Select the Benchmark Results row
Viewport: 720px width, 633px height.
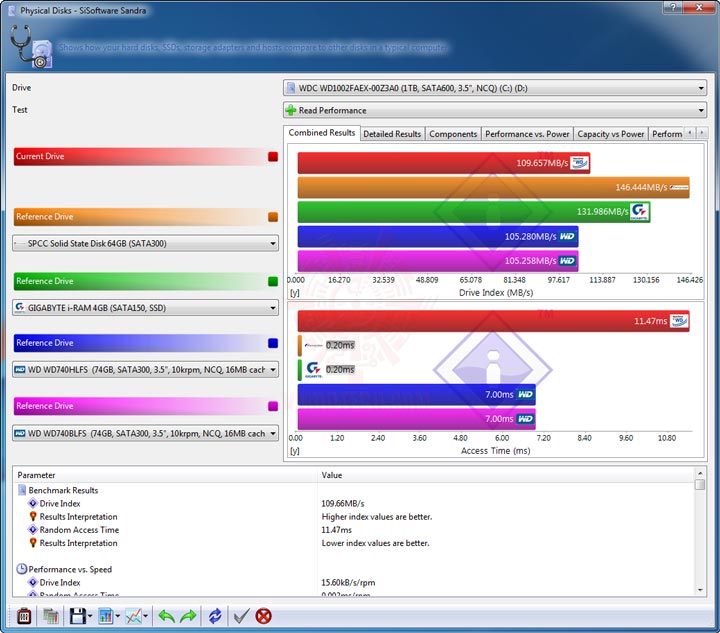click(x=354, y=490)
